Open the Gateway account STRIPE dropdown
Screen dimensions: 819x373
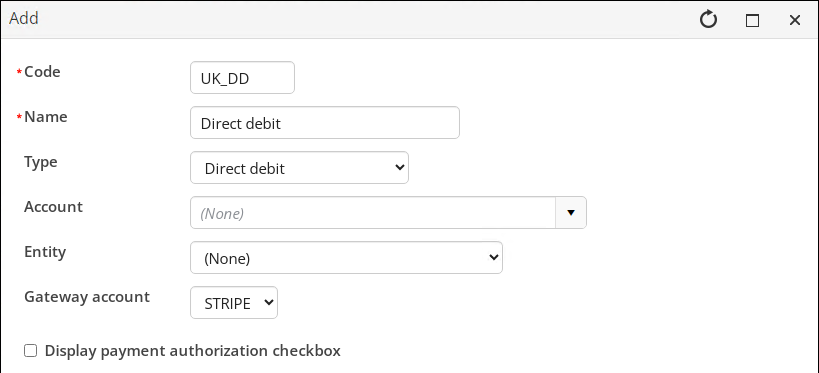[234, 302]
